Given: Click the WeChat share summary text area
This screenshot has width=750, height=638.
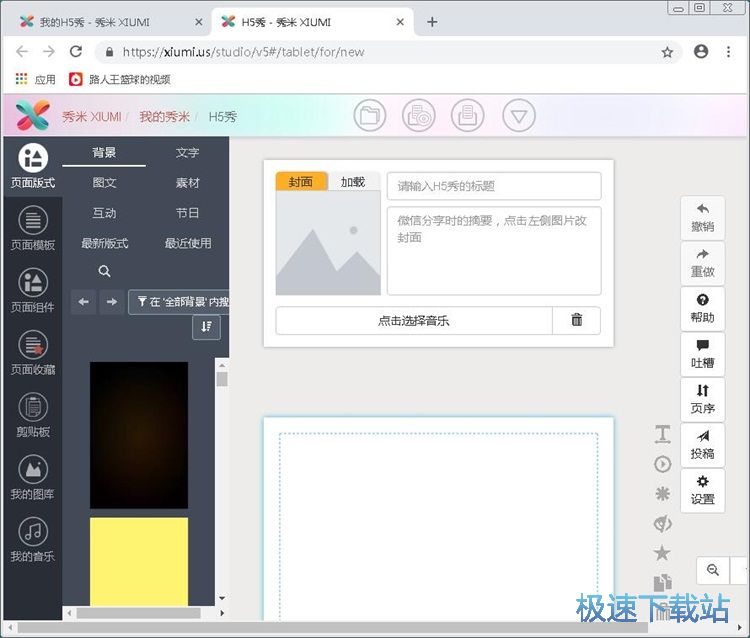Looking at the screenshot, I should pos(494,251).
